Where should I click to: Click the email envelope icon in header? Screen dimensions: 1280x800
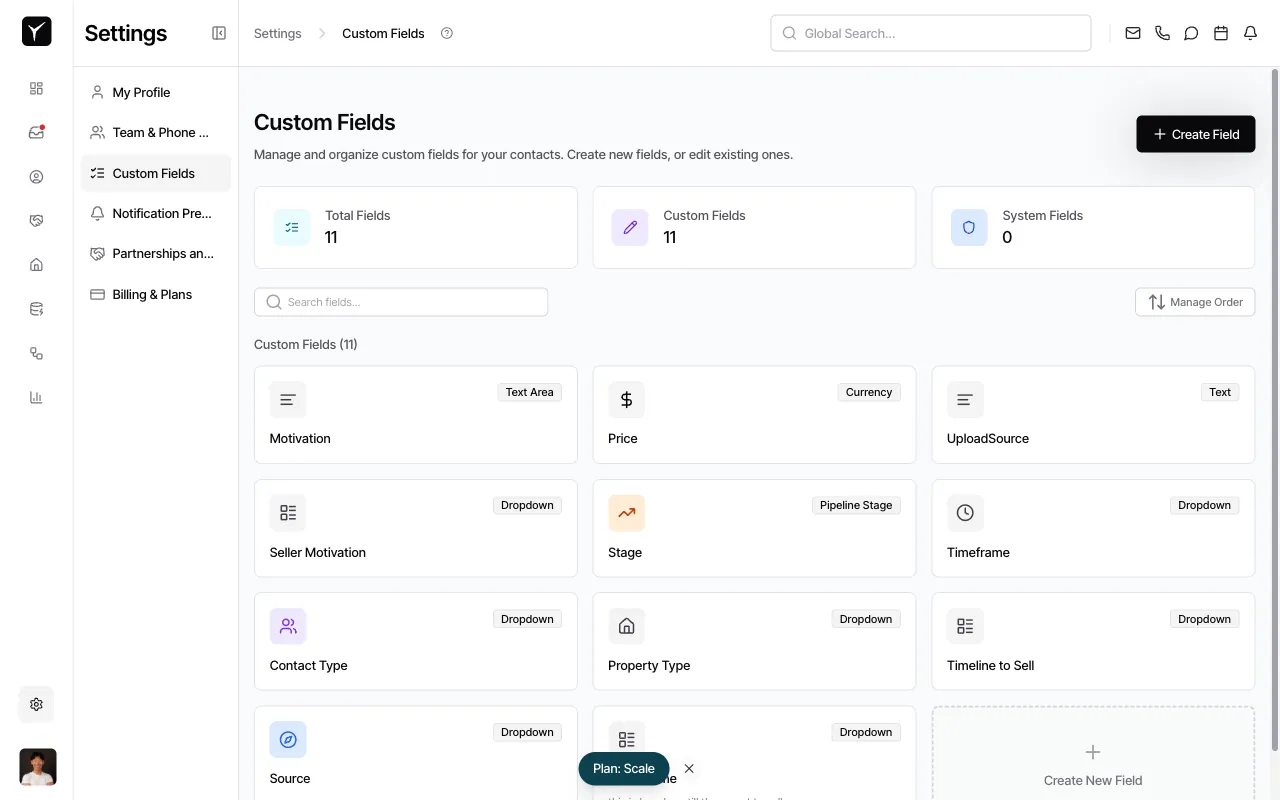point(1132,33)
